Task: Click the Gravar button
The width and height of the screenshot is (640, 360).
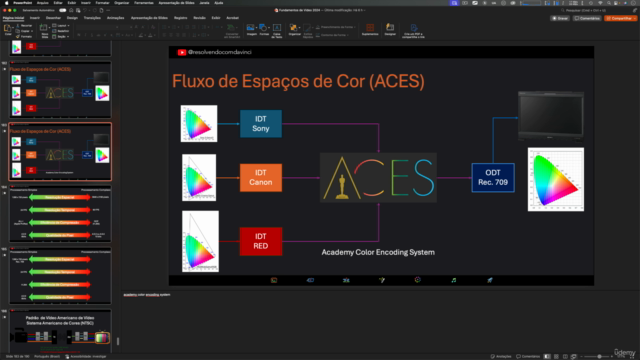Action: click(560, 18)
